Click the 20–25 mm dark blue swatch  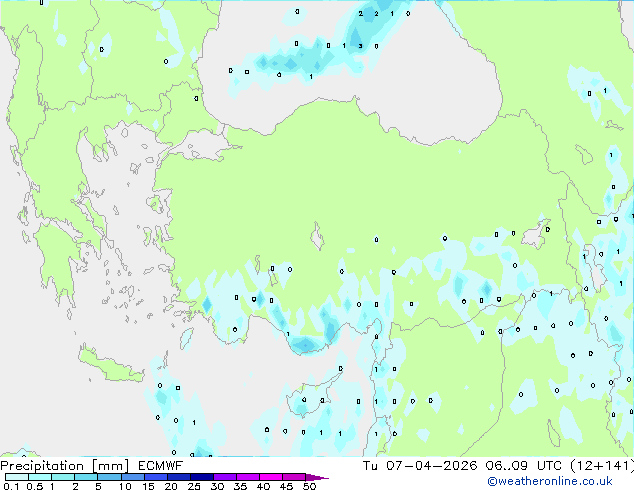(x=178, y=477)
